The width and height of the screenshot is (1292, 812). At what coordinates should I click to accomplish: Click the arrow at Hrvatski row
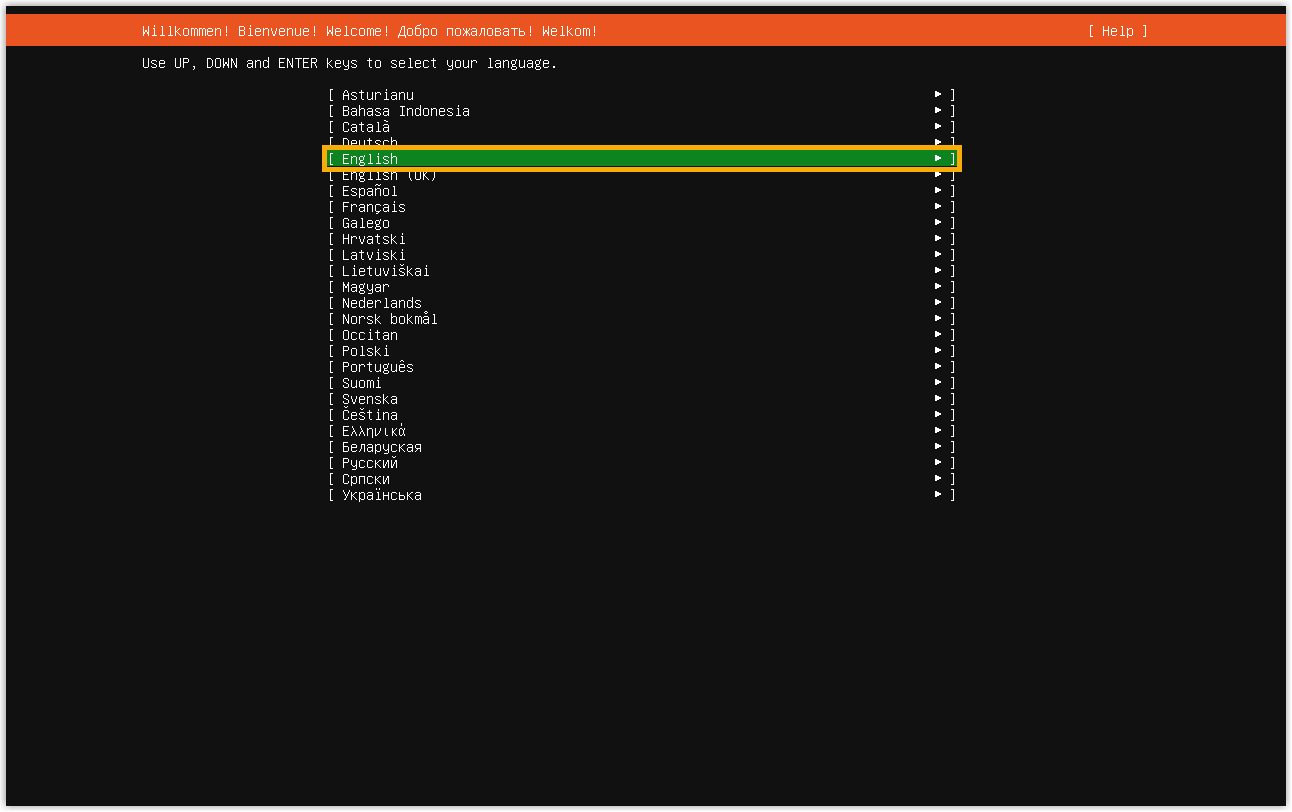click(x=938, y=239)
